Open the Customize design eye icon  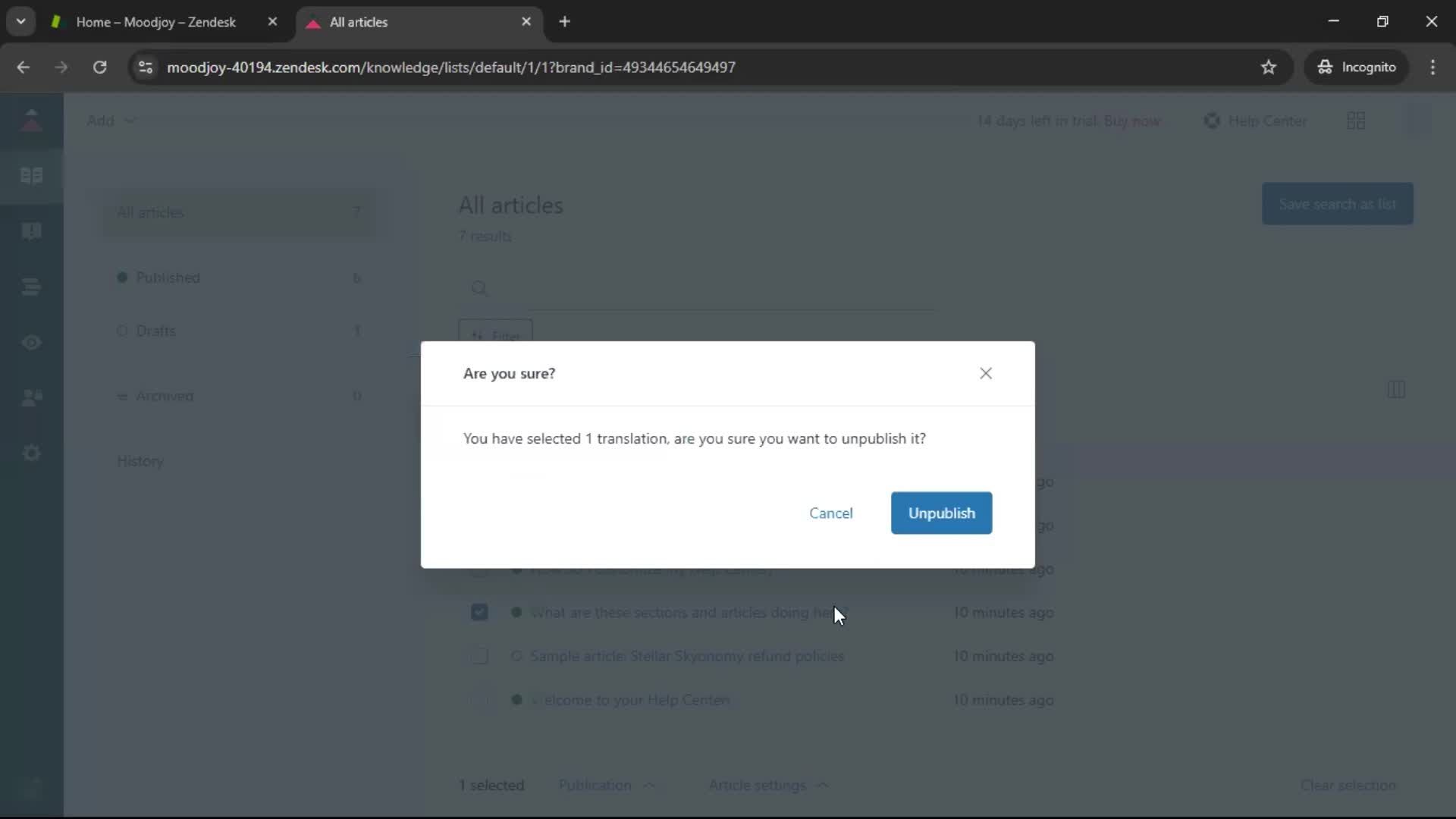click(x=31, y=342)
